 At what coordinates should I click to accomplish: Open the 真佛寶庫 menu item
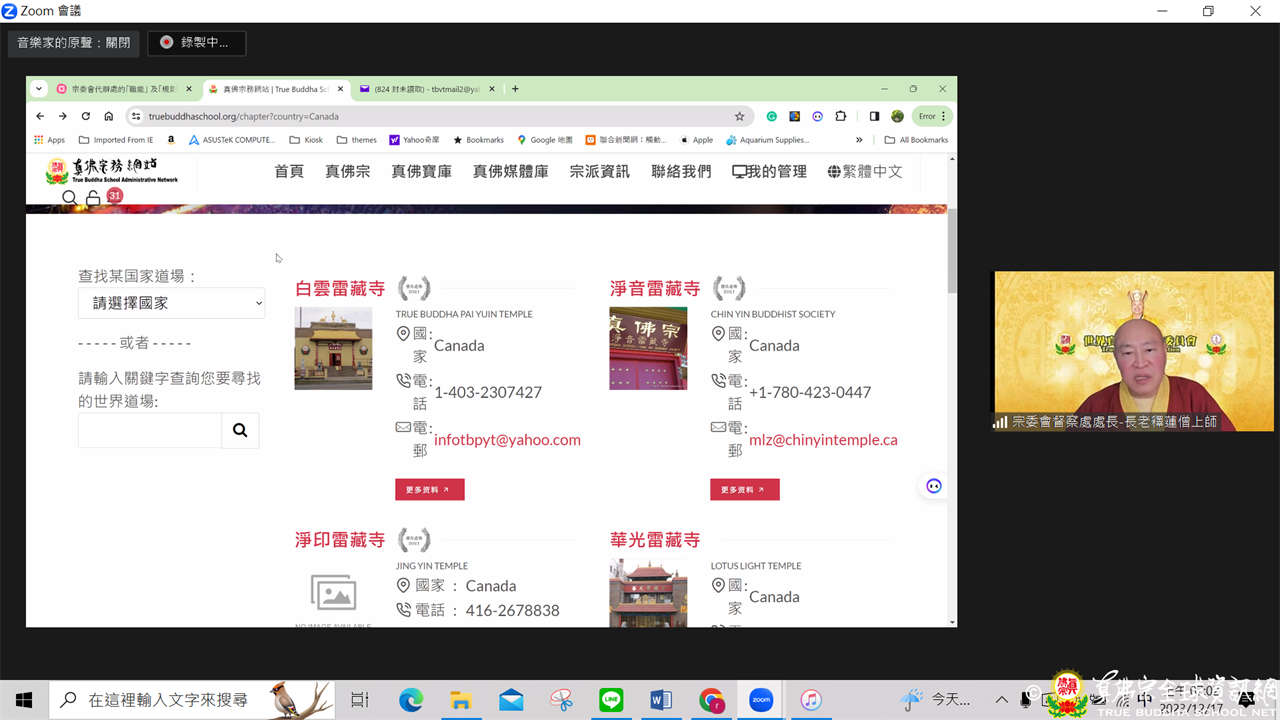point(421,171)
